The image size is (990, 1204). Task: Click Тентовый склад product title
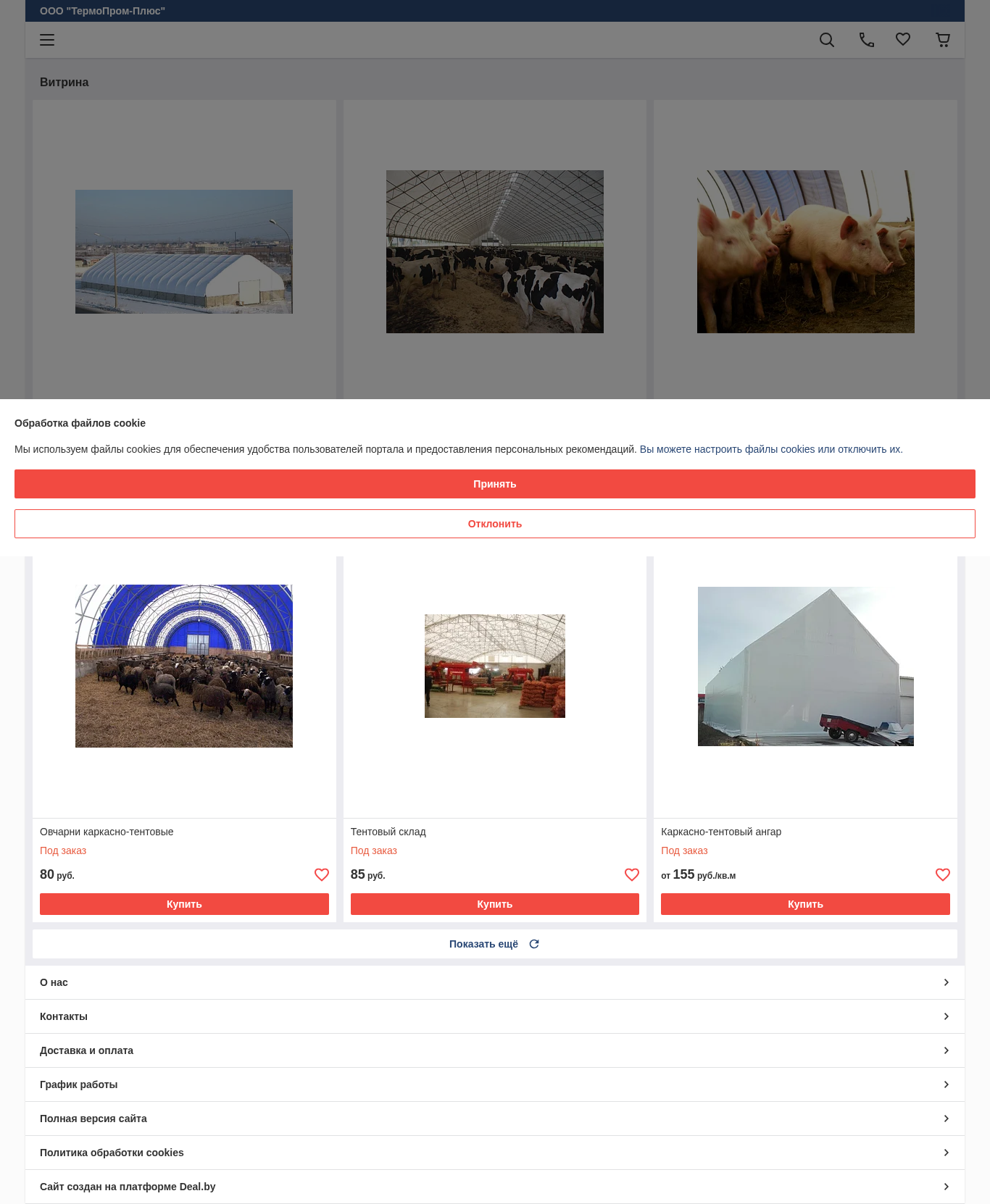388,832
